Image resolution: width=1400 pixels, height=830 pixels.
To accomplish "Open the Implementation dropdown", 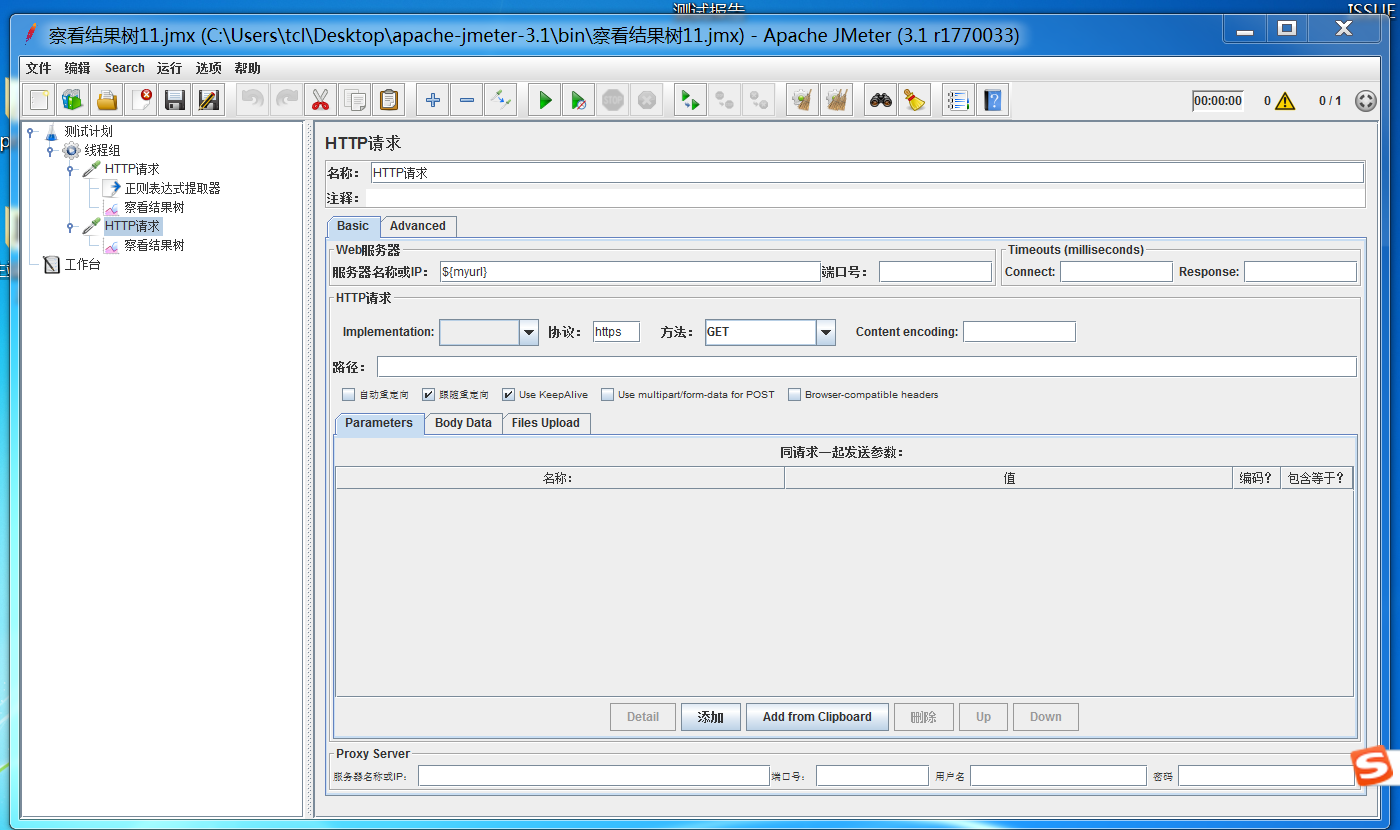I will click(529, 332).
